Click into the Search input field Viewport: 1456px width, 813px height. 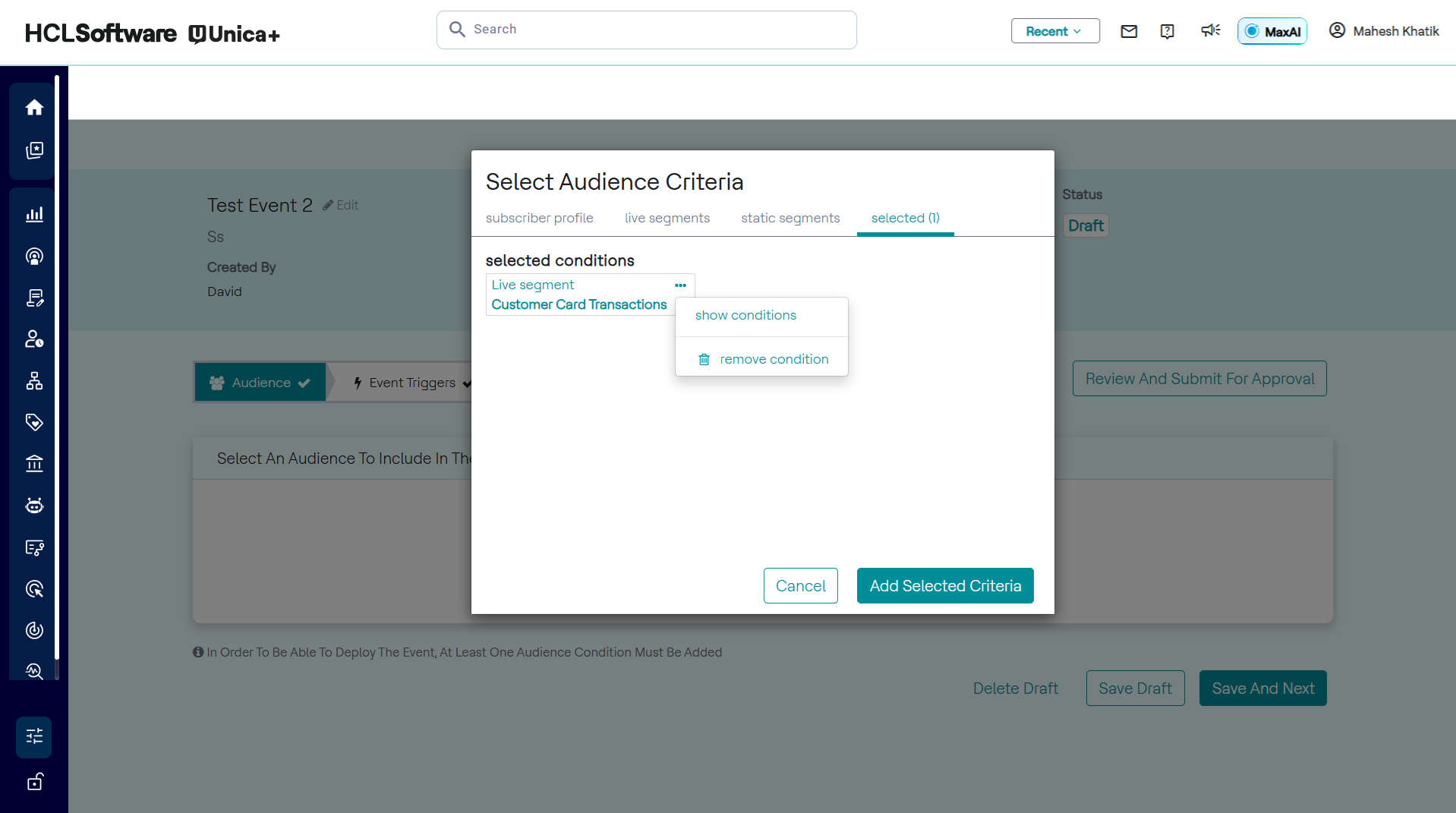(x=646, y=30)
